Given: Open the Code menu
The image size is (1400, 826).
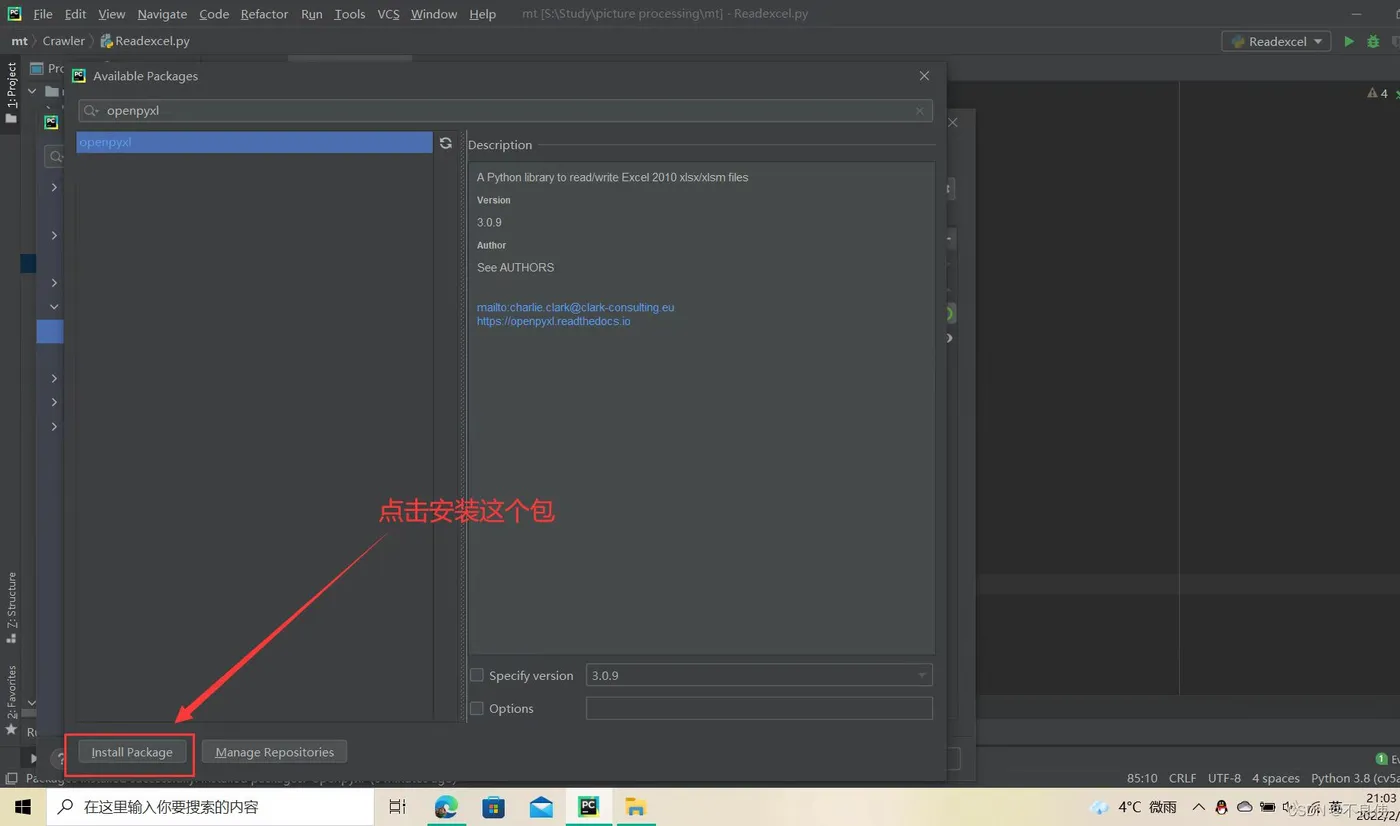Looking at the screenshot, I should pos(214,14).
